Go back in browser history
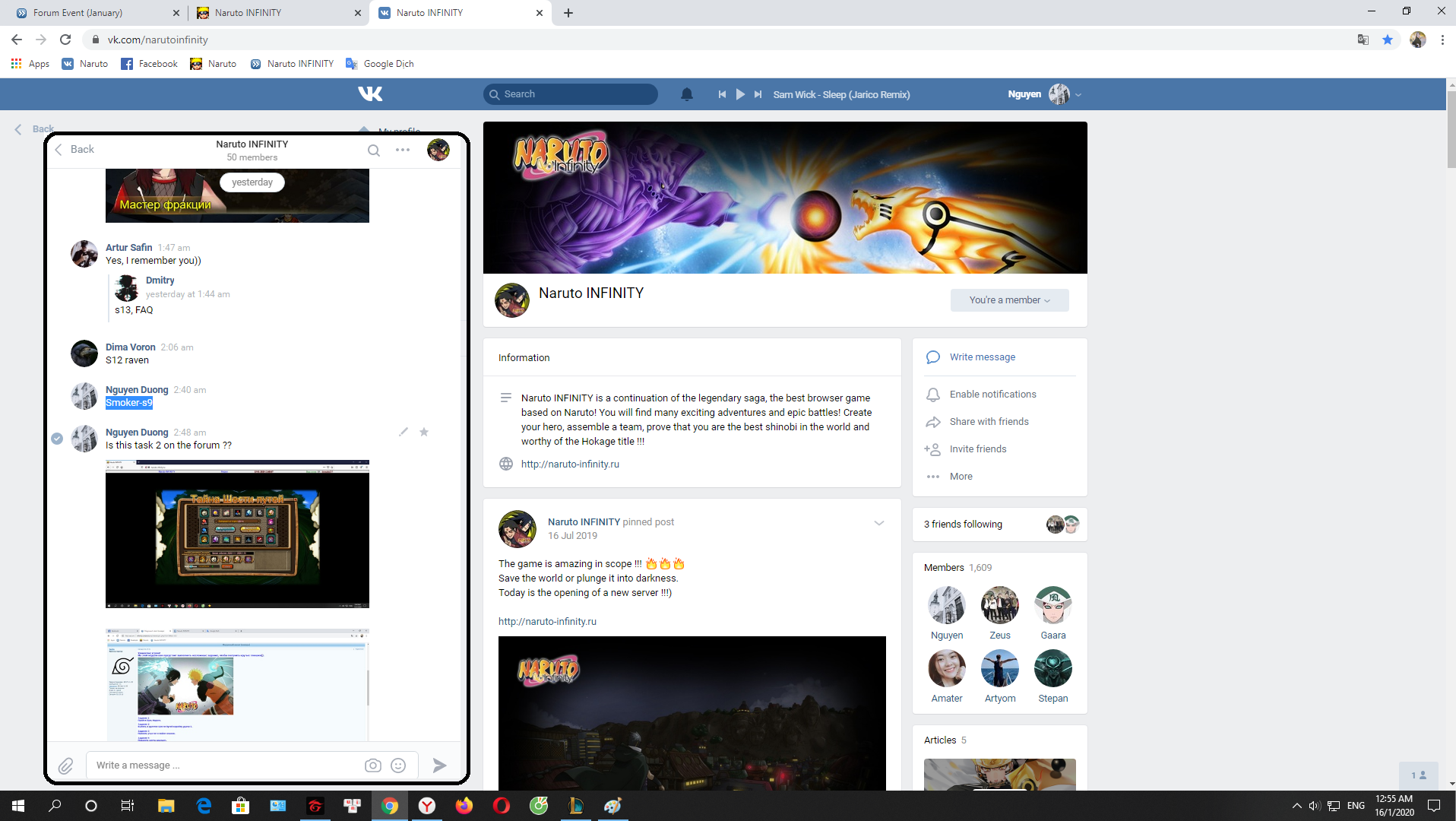1456x821 pixels. tap(17, 40)
